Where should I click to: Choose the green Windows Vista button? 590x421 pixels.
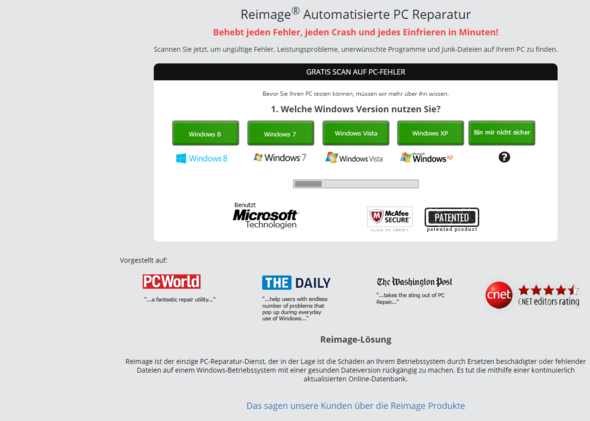[x=356, y=133]
